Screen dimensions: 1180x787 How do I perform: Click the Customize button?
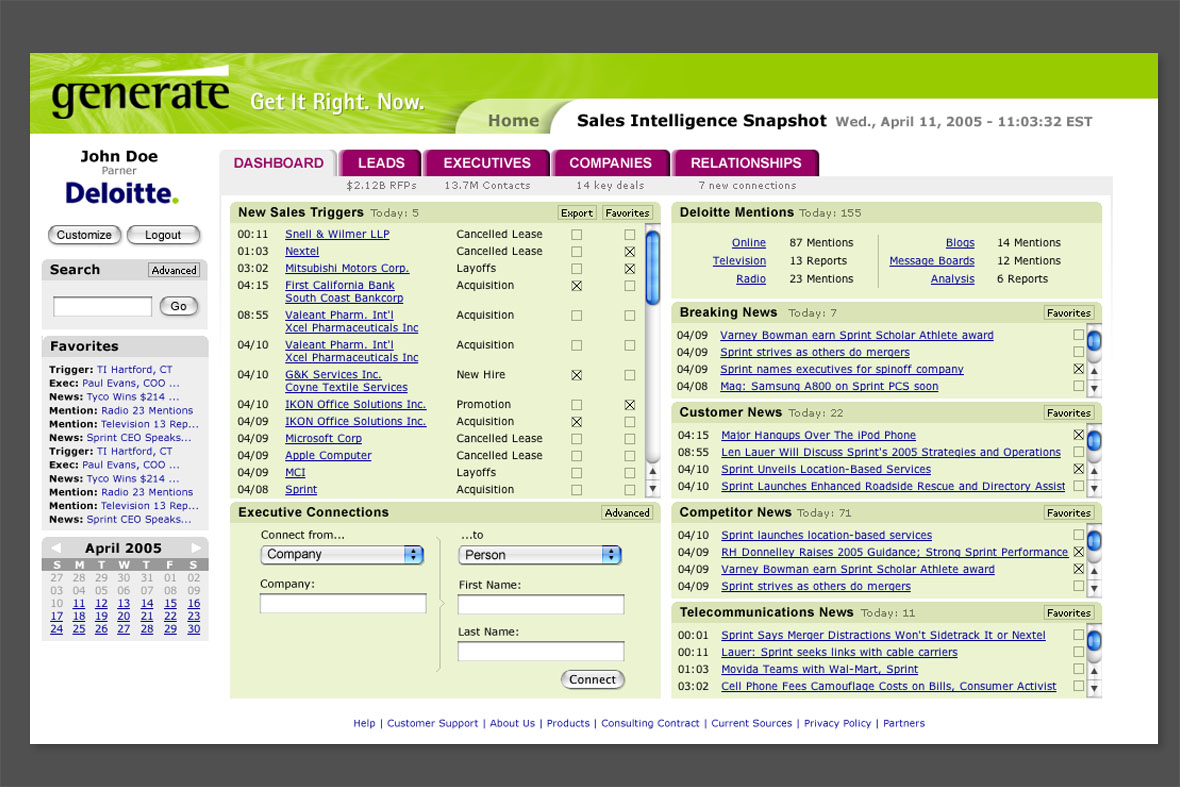(84, 235)
